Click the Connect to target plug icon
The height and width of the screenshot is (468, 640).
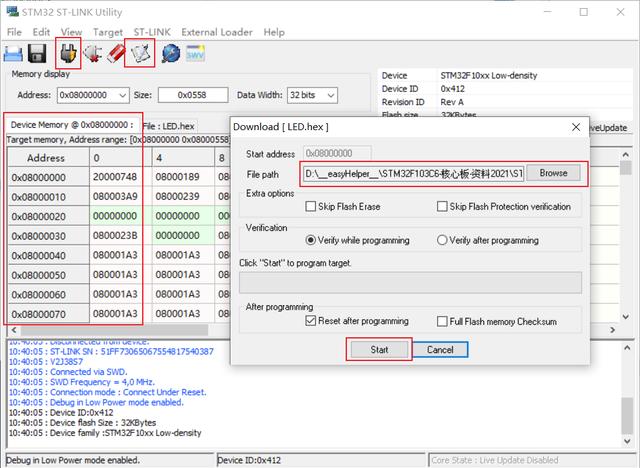coord(68,53)
